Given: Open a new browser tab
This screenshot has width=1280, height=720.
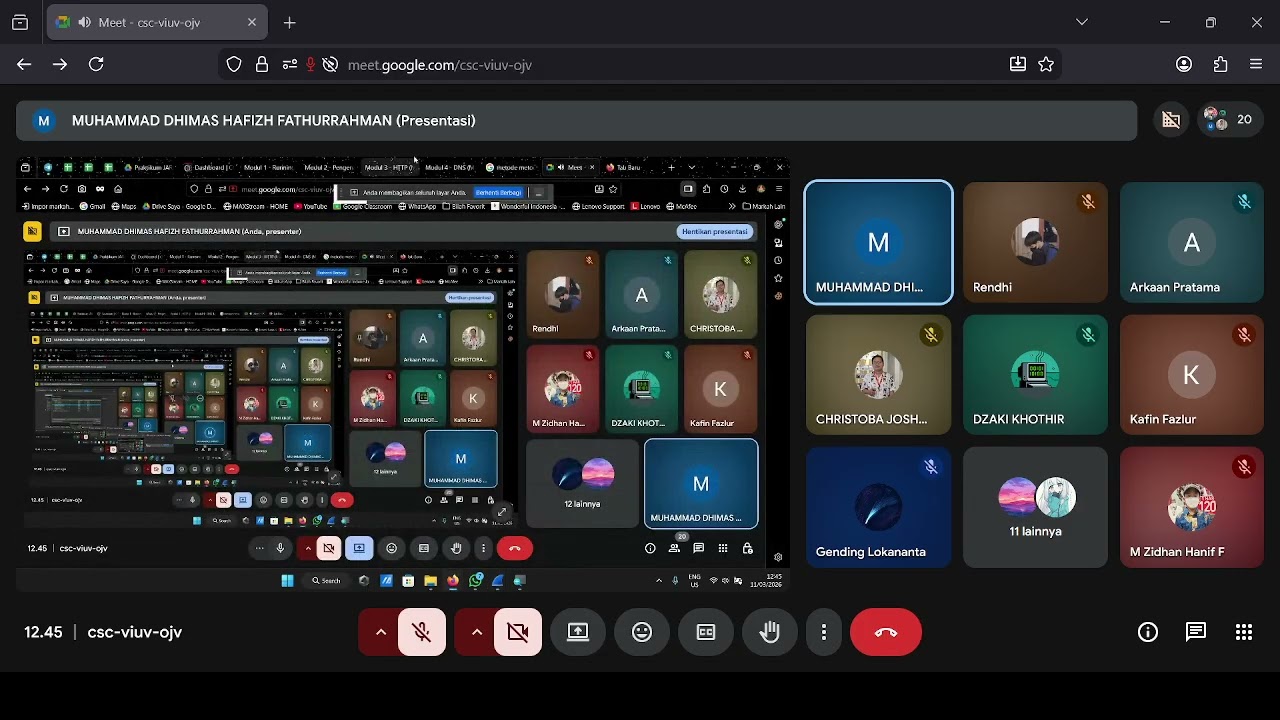Looking at the screenshot, I should click(x=290, y=22).
